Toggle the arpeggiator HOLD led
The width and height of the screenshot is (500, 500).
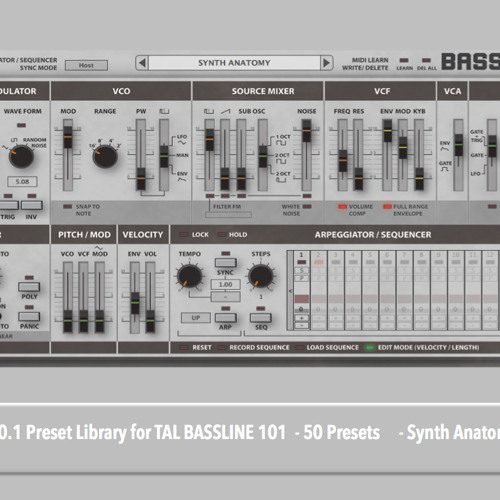tap(222, 235)
